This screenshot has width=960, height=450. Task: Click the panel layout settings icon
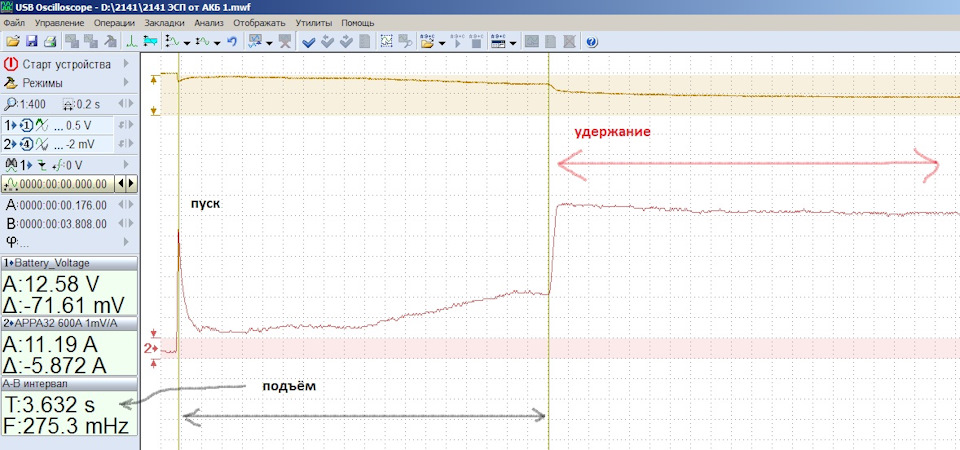(497, 42)
